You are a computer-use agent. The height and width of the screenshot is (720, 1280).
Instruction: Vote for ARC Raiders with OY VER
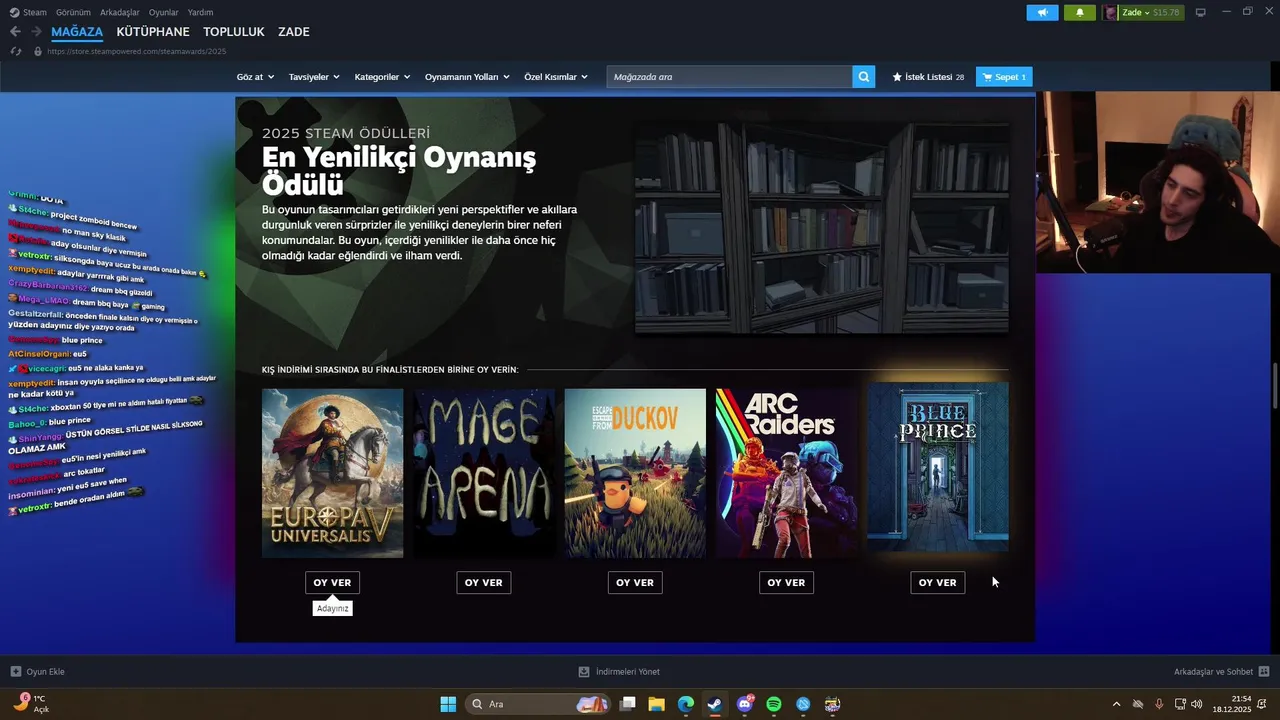tap(786, 583)
